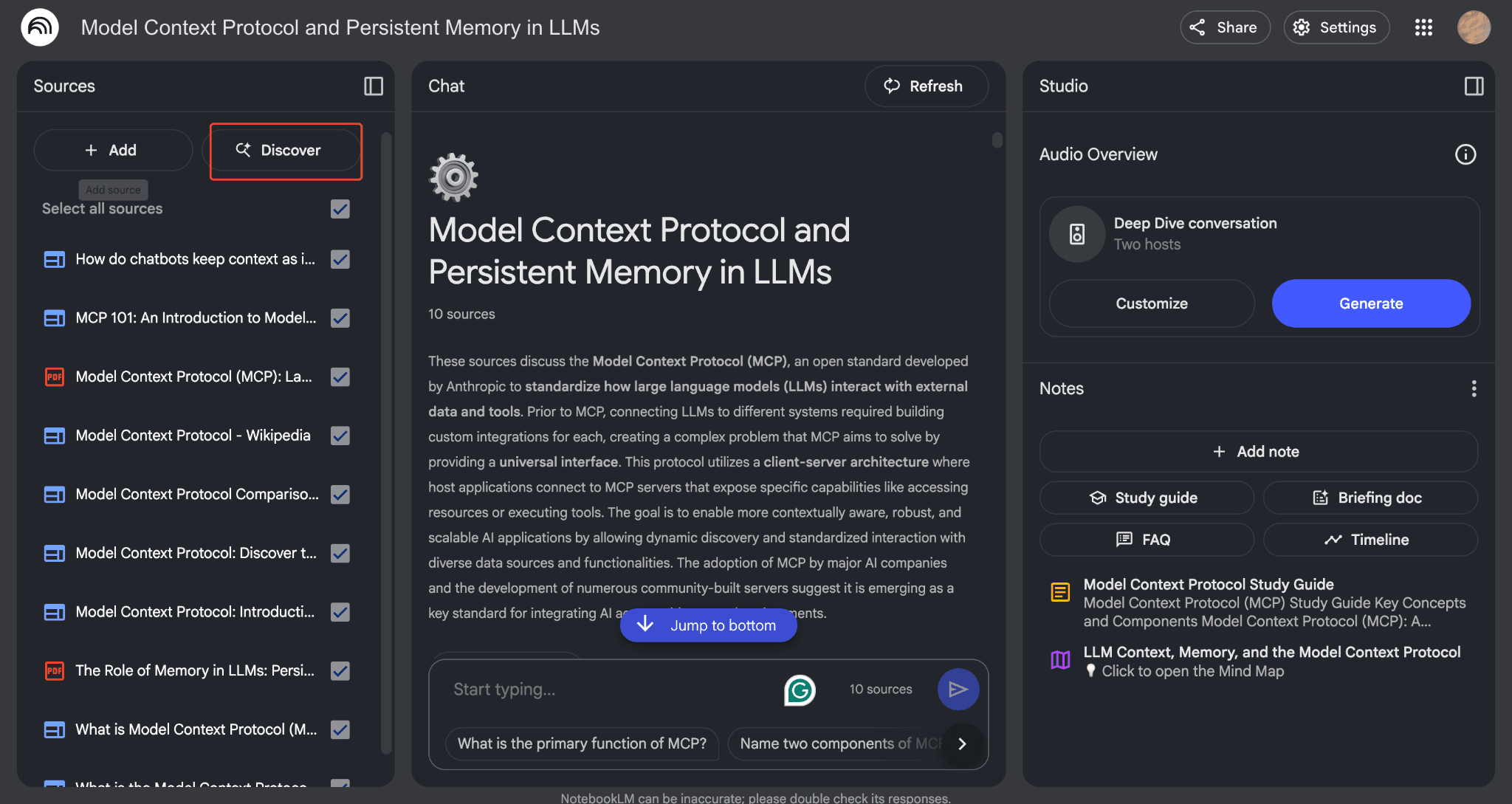The width and height of the screenshot is (1512, 804).
Task: Expand more suggested questions with the chevron
Action: pyautogui.click(x=963, y=744)
